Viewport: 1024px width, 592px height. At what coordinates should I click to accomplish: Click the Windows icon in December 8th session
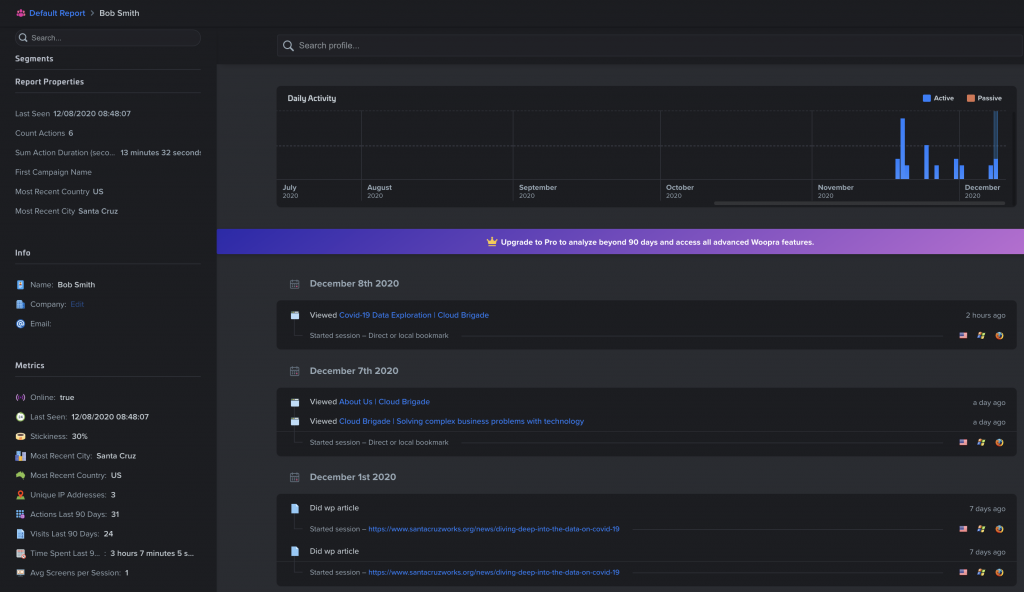981,335
